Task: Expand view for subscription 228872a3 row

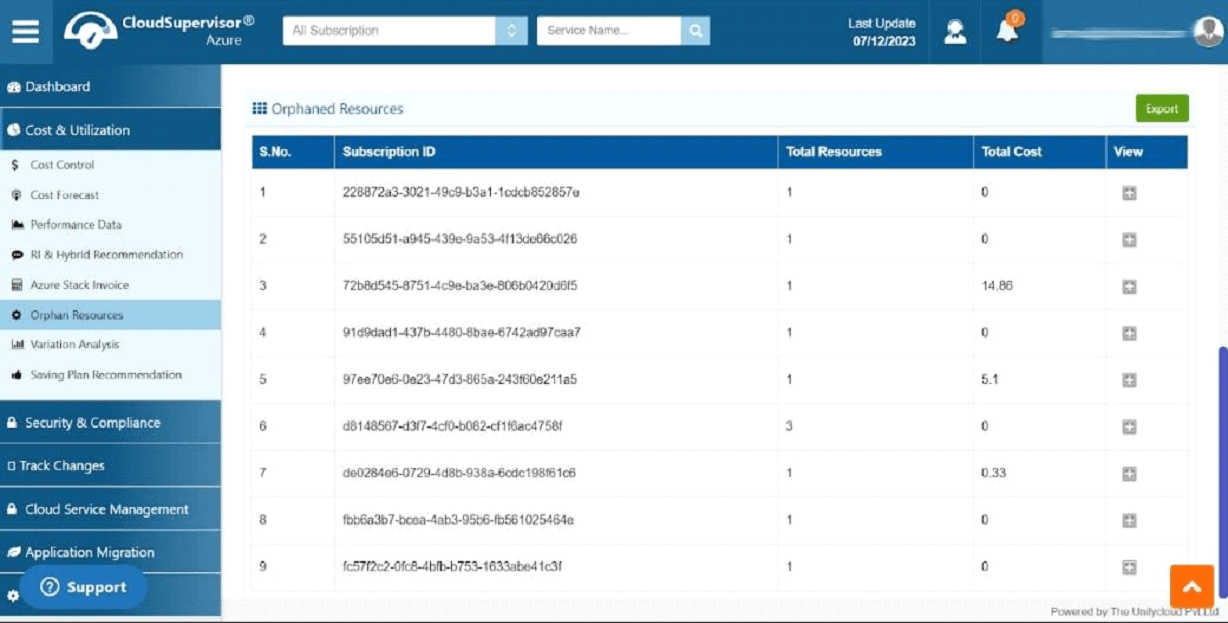Action: (x=1129, y=193)
